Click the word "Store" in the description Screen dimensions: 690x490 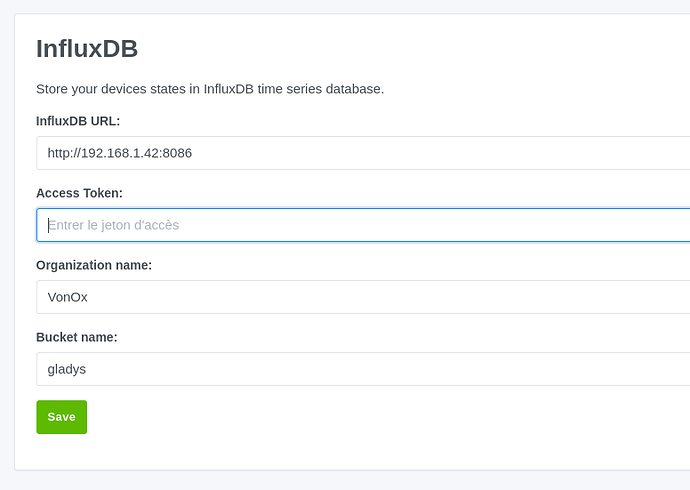(x=54, y=89)
